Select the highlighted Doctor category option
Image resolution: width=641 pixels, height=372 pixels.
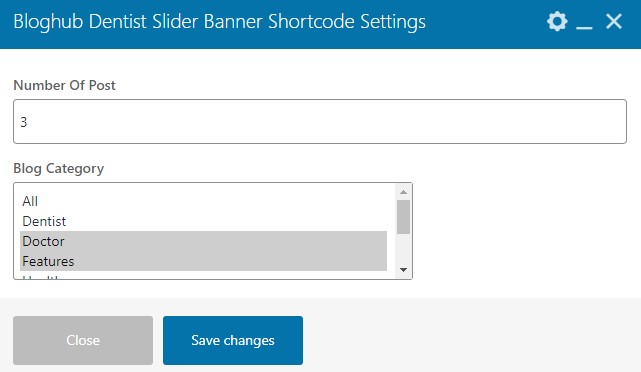(204, 241)
